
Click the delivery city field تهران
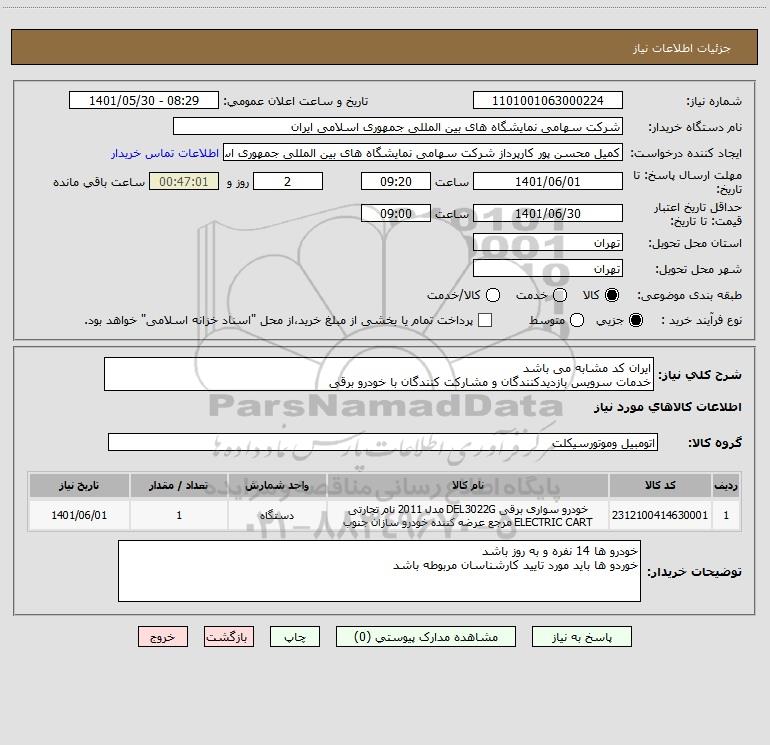pos(548,268)
